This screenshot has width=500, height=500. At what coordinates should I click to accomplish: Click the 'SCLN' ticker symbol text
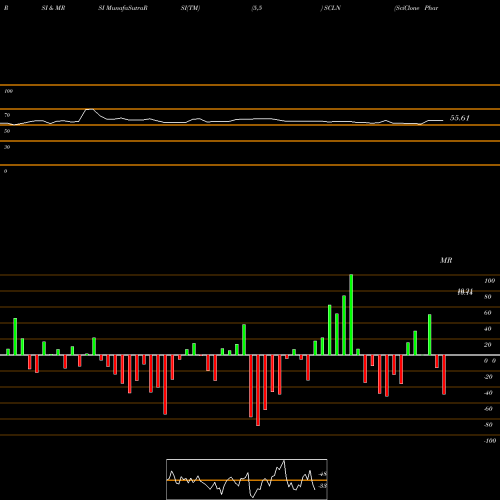[332, 8]
